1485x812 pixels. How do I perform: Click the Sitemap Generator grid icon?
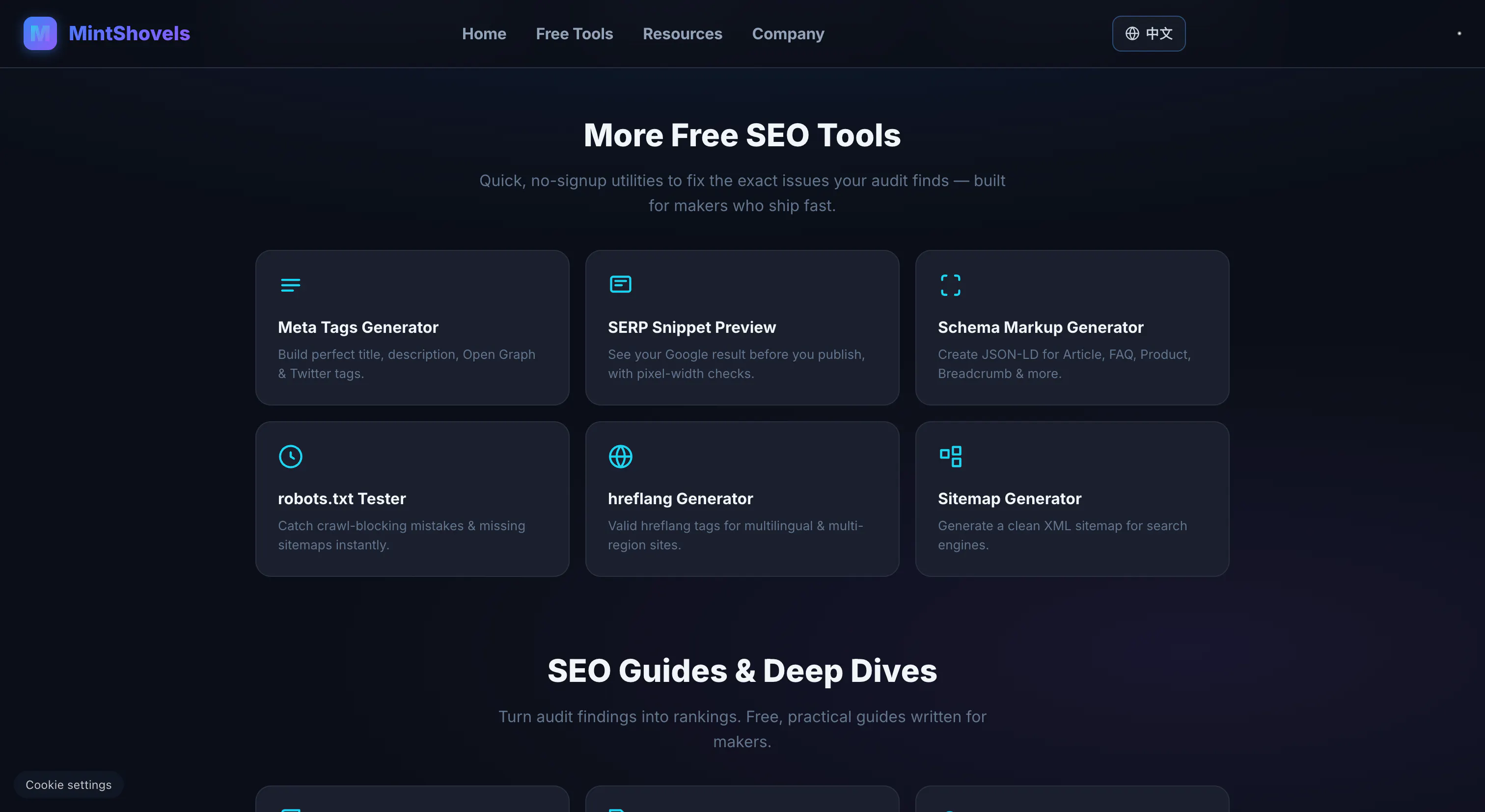[x=950, y=457]
